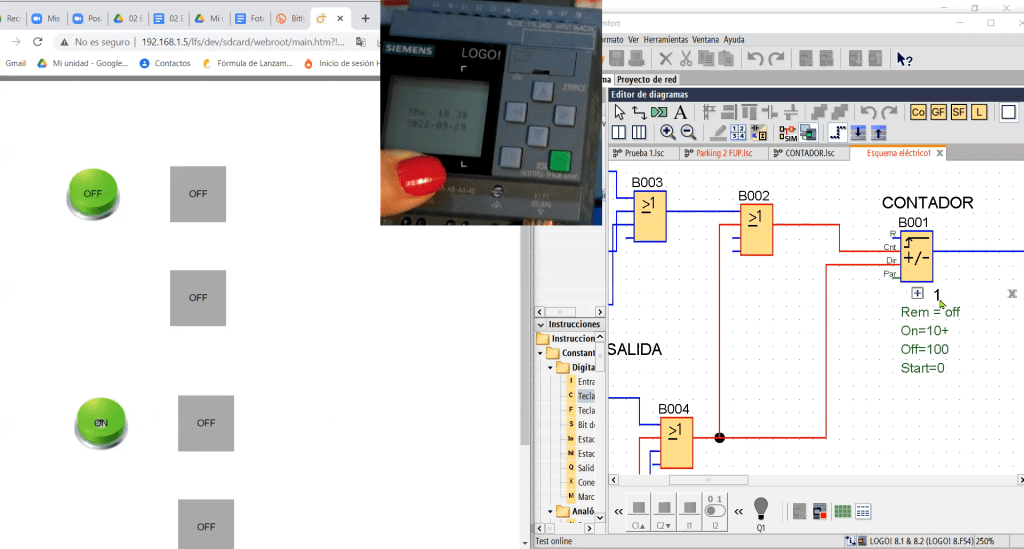The height and width of the screenshot is (549, 1024).
Task: Collapse the Instrucciones panel header arrow
Action: pyautogui.click(x=541, y=324)
